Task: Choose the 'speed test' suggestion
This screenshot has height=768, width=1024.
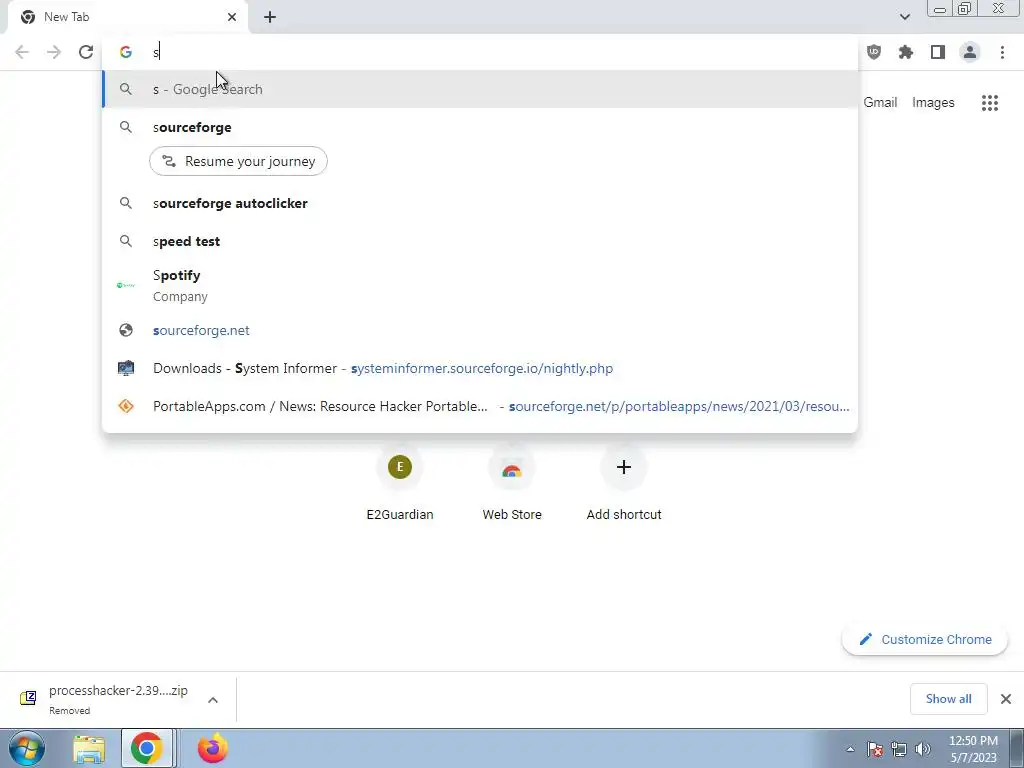Action: point(480,241)
